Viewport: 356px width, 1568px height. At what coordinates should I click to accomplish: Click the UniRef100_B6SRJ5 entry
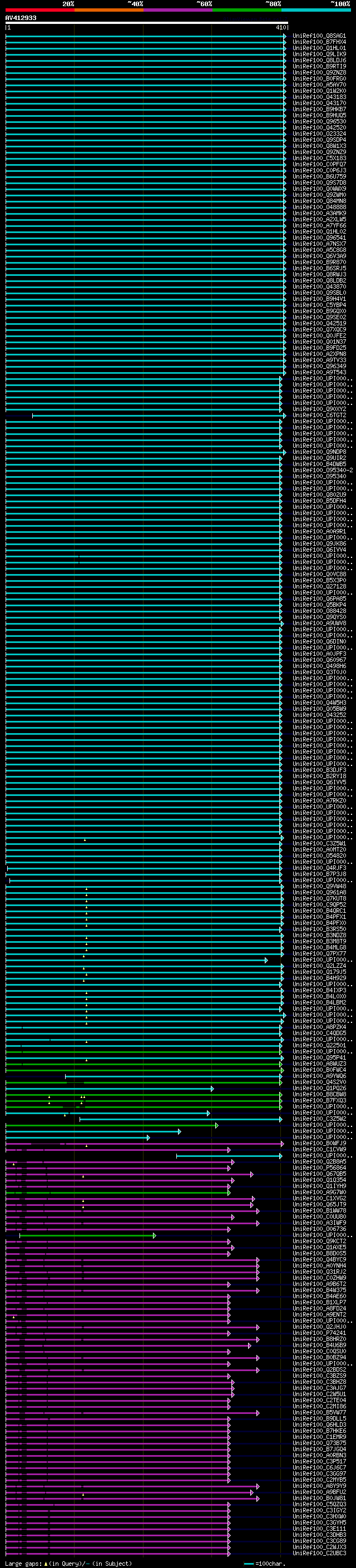[x=319, y=268]
